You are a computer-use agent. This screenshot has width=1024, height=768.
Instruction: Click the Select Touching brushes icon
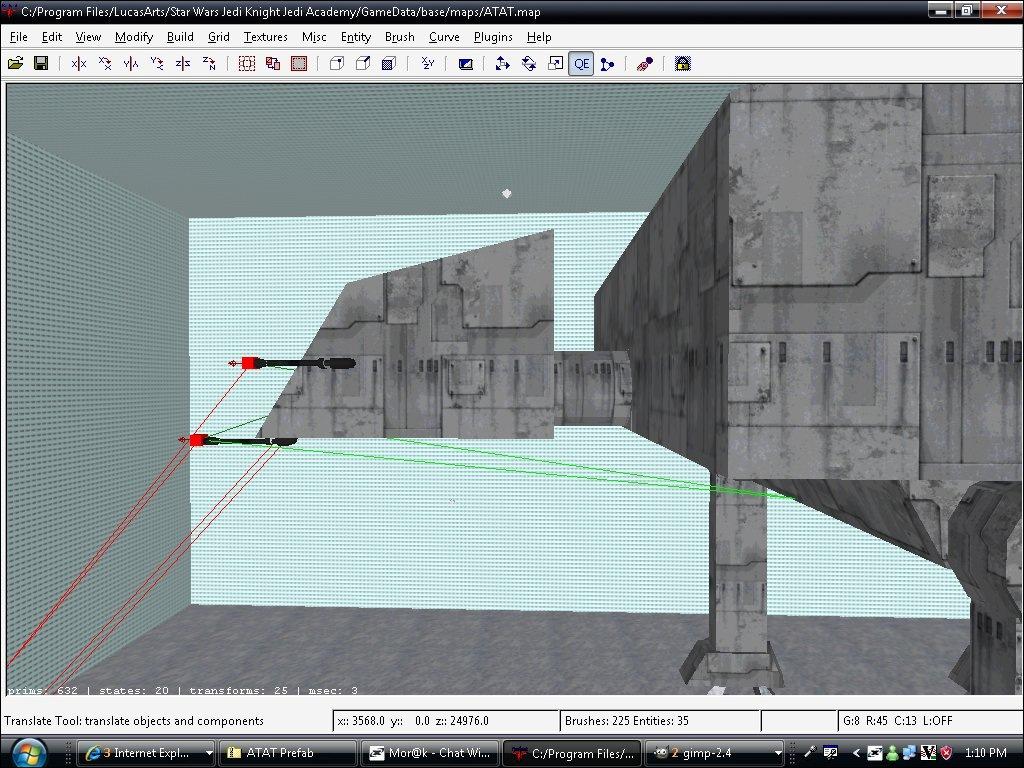(x=247, y=64)
